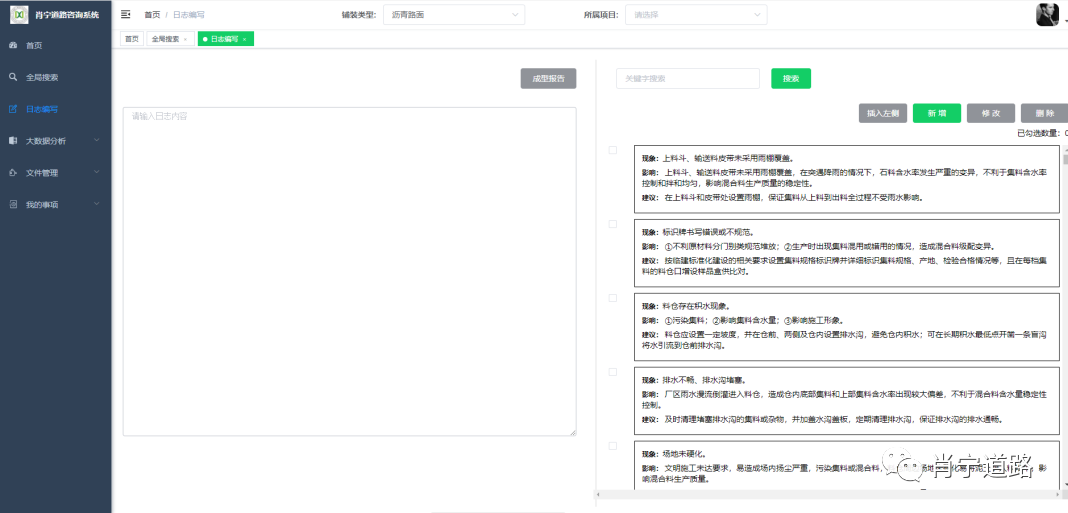Select the 标识牌书写错误或不规范 card
1068x513 pixels.
847,253
